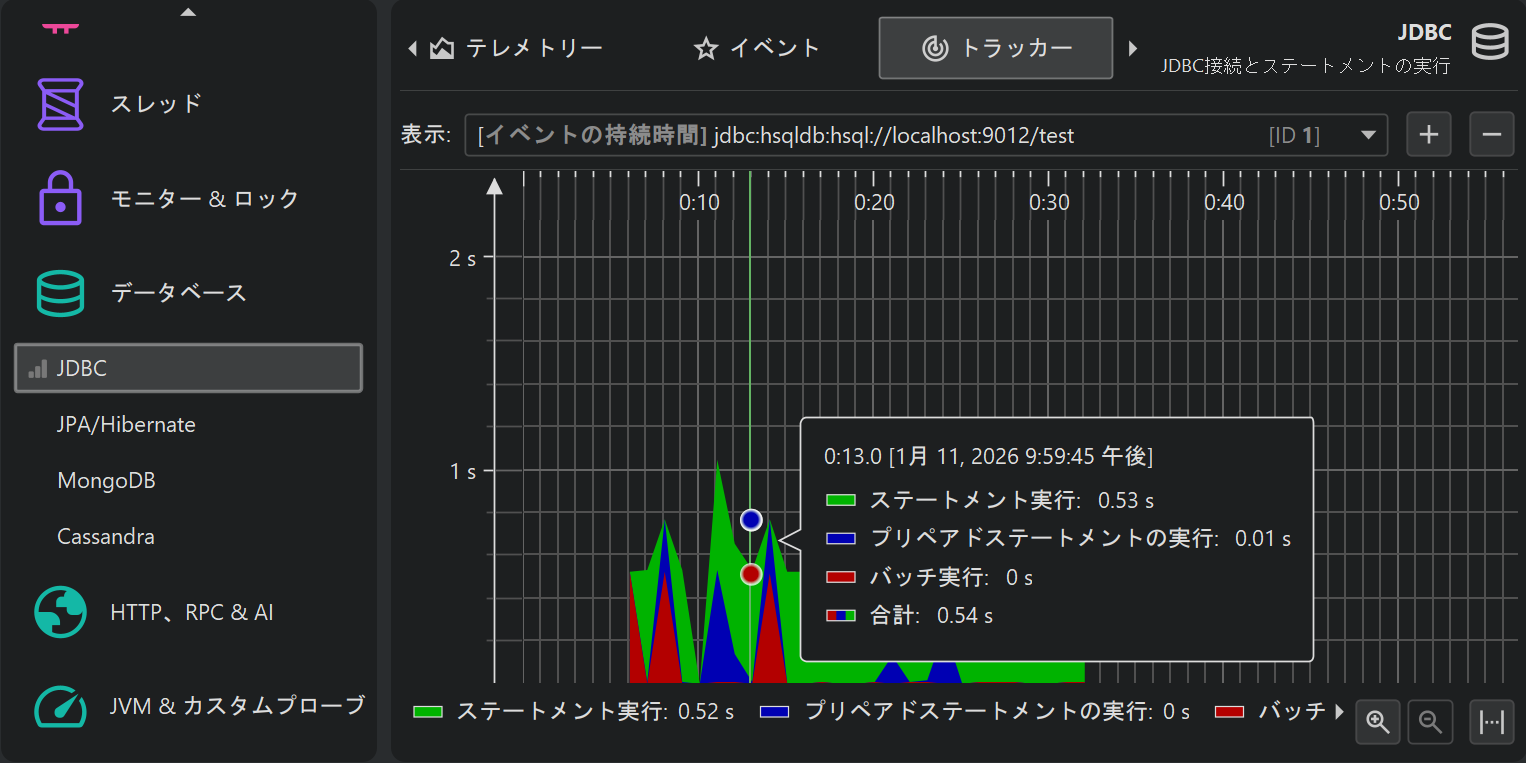The image size is (1526, 763).
Task: Click the JDBC database icon in the header
Action: tap(1489, 43)
